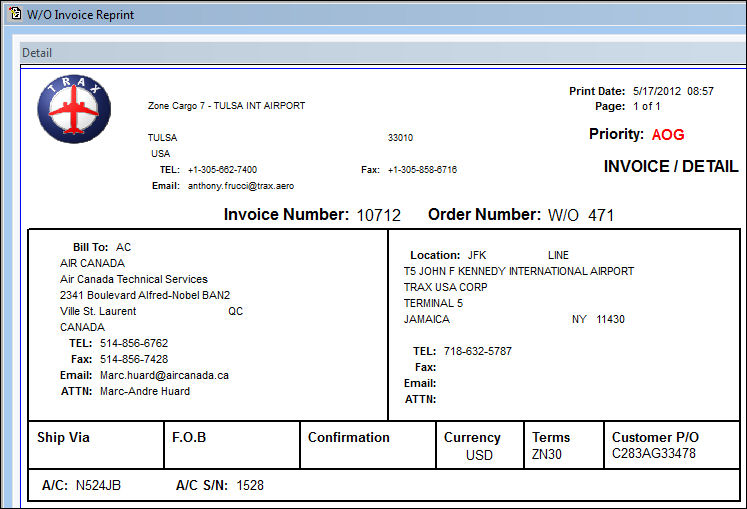
Task: Click the province code QC
Action: [x=235, y=311]
